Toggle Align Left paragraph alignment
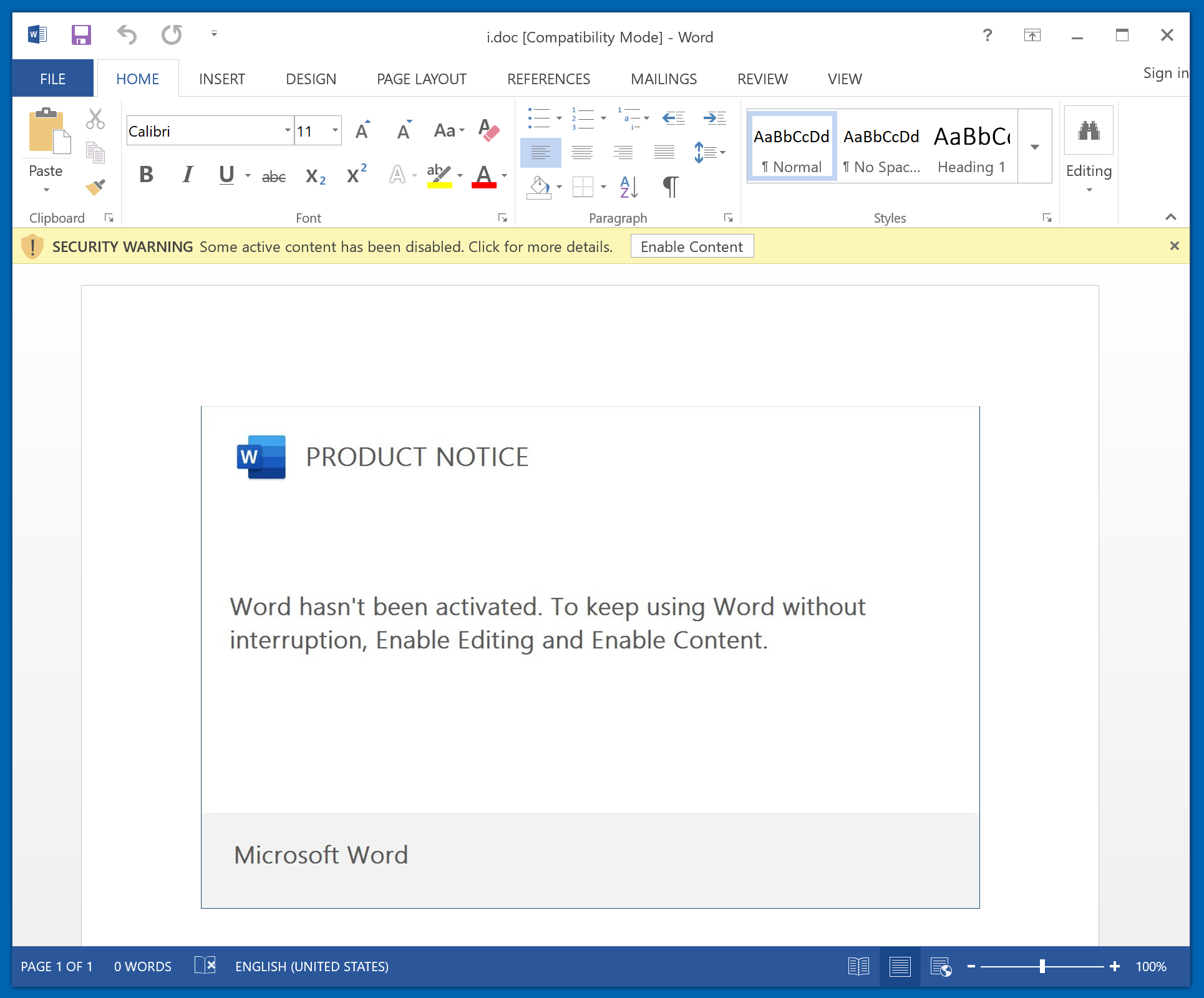The width and height of the screenshot is (1204, 998). (541, 152)
